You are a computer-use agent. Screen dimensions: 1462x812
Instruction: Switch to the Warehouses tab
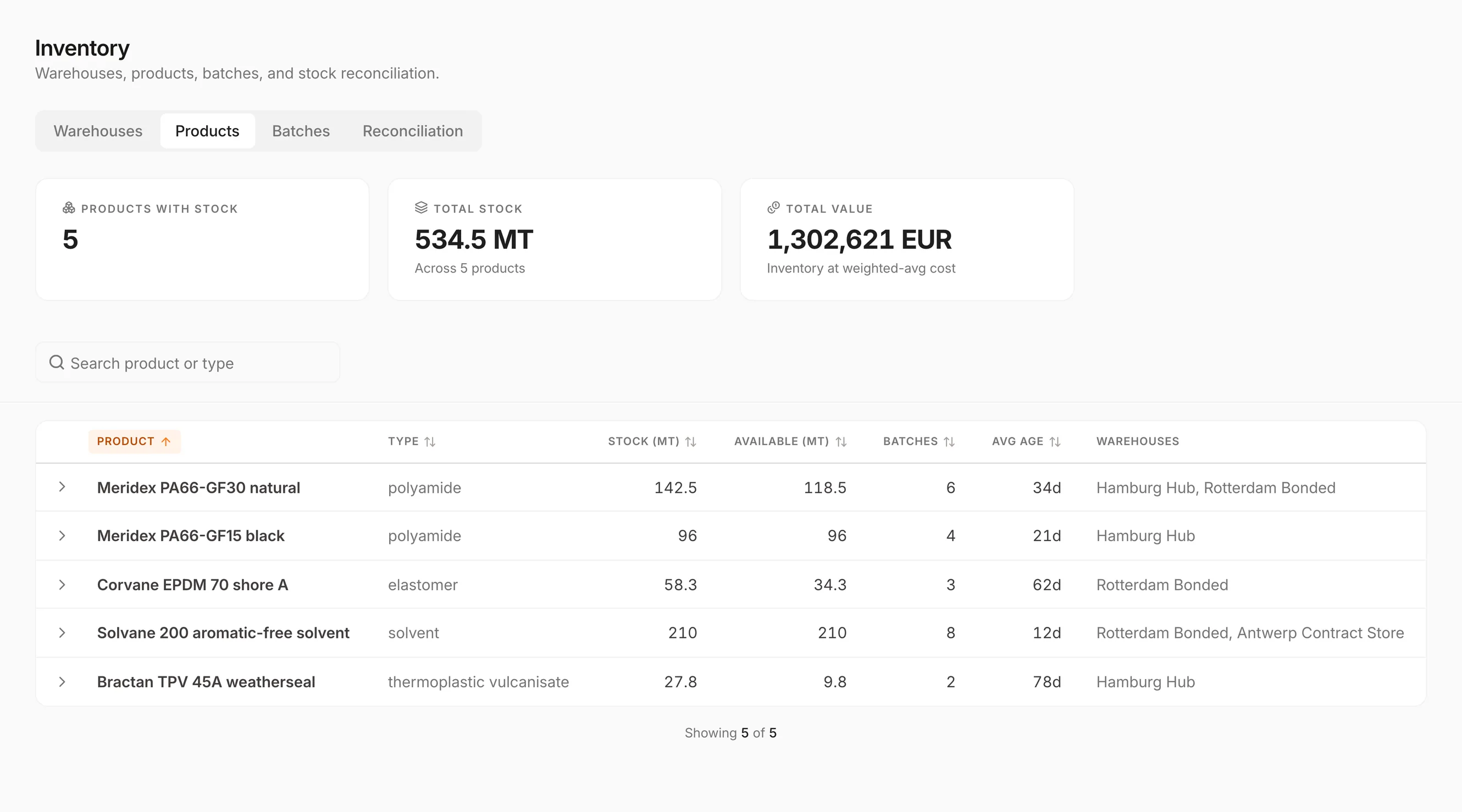pyautogui.click(x=98, y=131)
